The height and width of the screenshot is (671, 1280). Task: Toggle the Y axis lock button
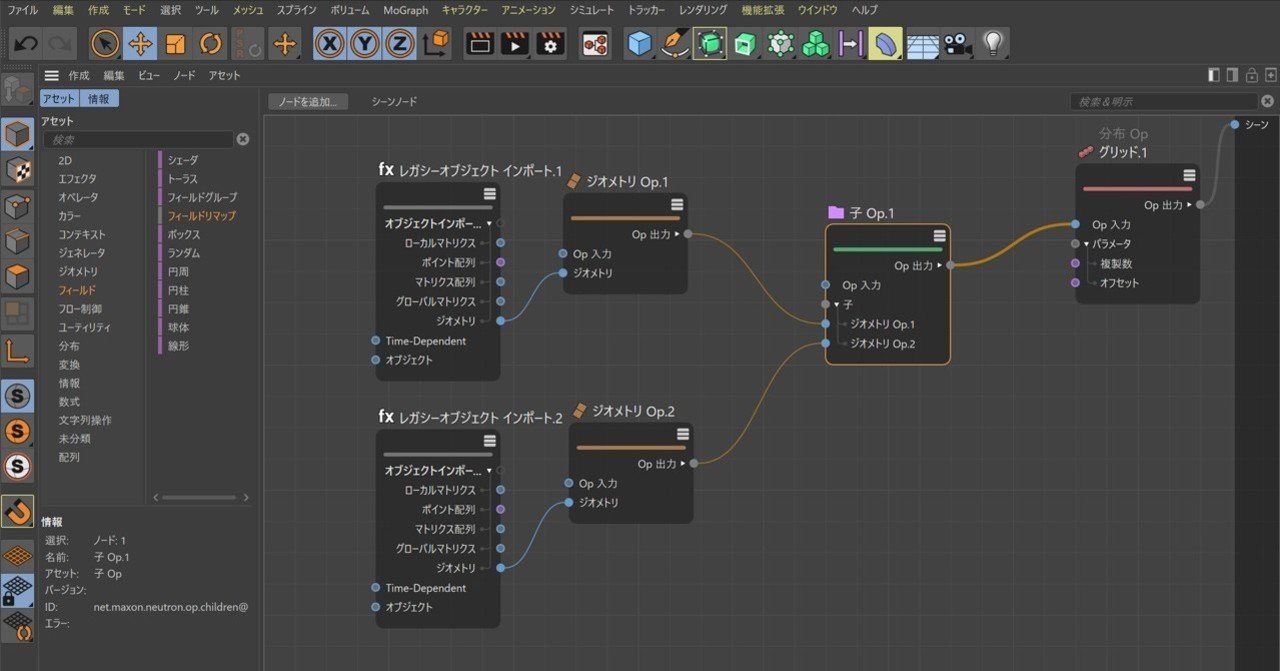(x=364, y=43)
